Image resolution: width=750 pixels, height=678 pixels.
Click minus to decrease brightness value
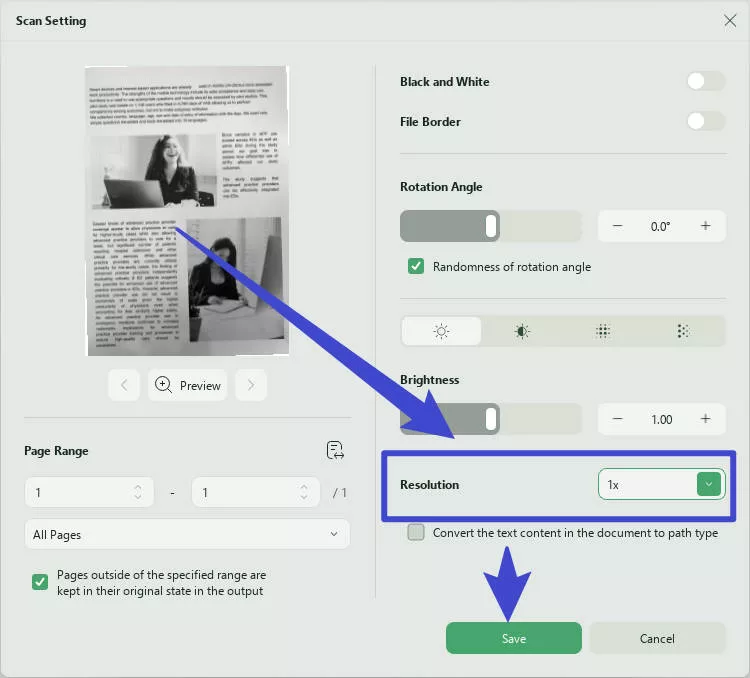618,419
